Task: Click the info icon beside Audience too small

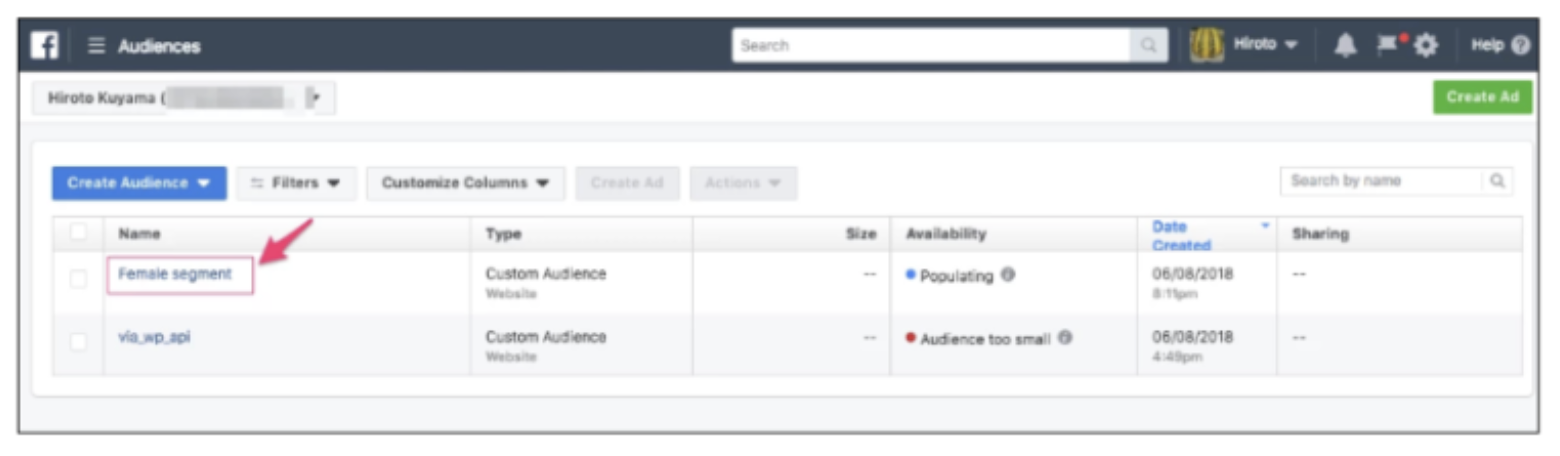Action: click(x=1065, y=339)
